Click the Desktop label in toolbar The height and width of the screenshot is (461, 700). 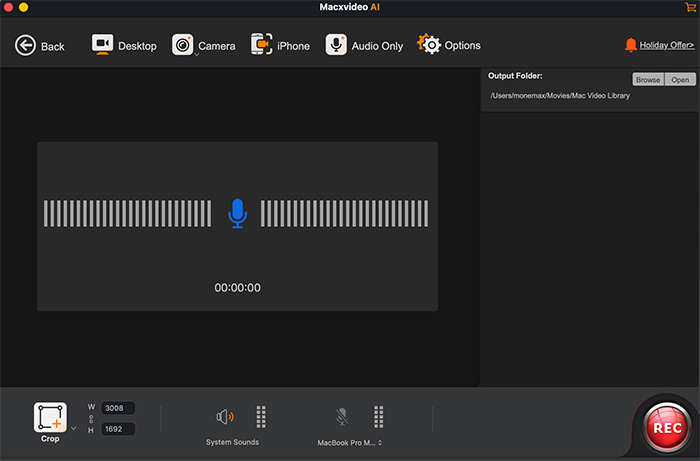tap(138, 46)
